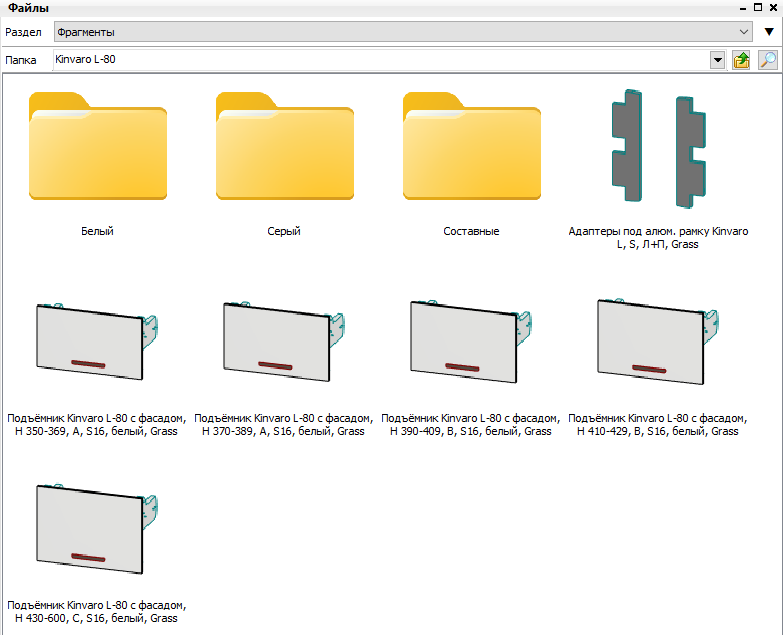
Task: Click the Составные folder label
Action: 471,231
